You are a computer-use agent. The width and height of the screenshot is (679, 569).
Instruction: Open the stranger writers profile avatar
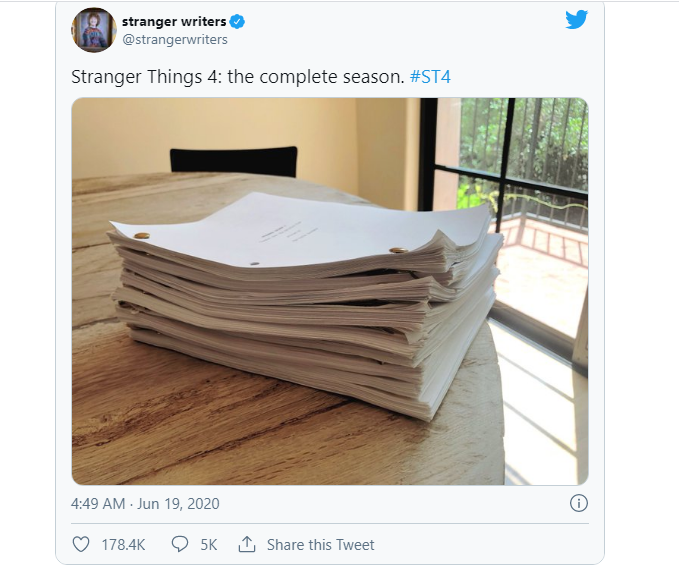tap(94, 30)
